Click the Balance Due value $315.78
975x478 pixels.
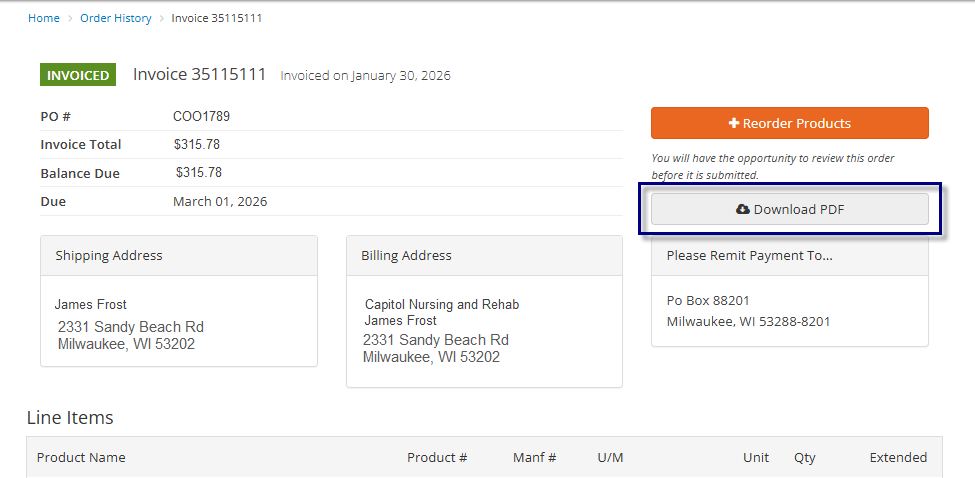pyautogui.click(x=198, y=172)
